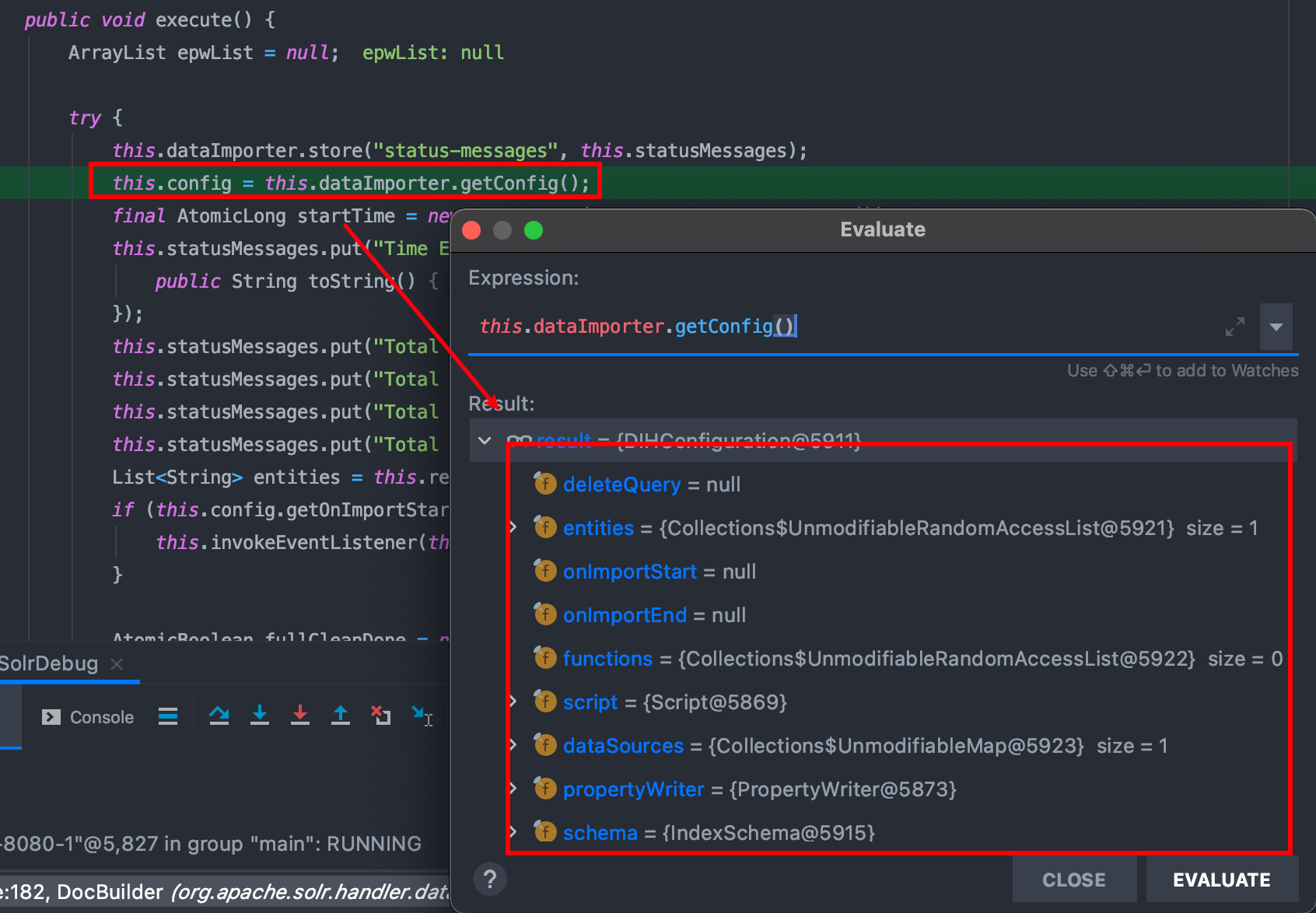1316x913 pixels.
Task: Click the Show Execution Point icon
Action: pyautogui.click(x=168, y=715)
